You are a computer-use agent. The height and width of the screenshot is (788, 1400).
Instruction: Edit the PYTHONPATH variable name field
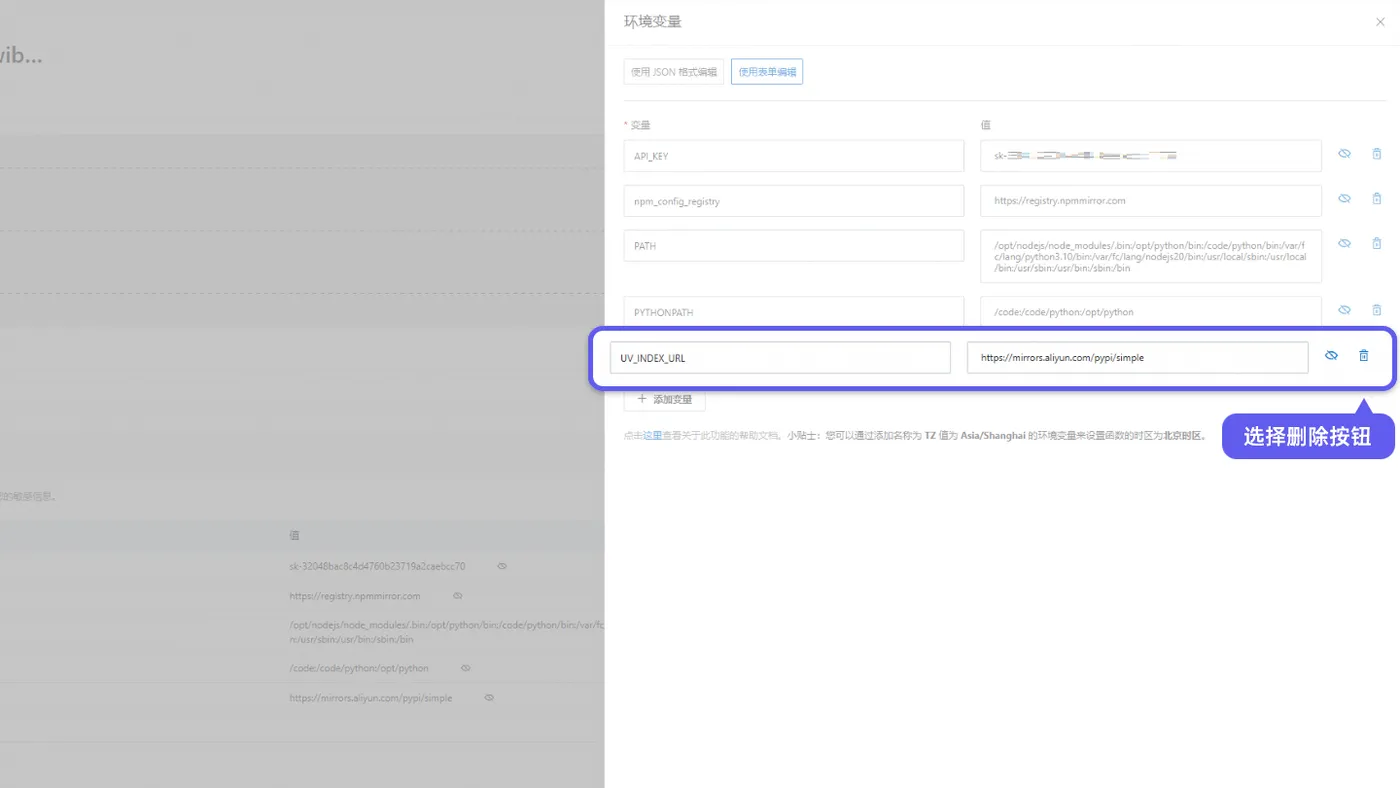pyautogui.click(x=794, y=311)
